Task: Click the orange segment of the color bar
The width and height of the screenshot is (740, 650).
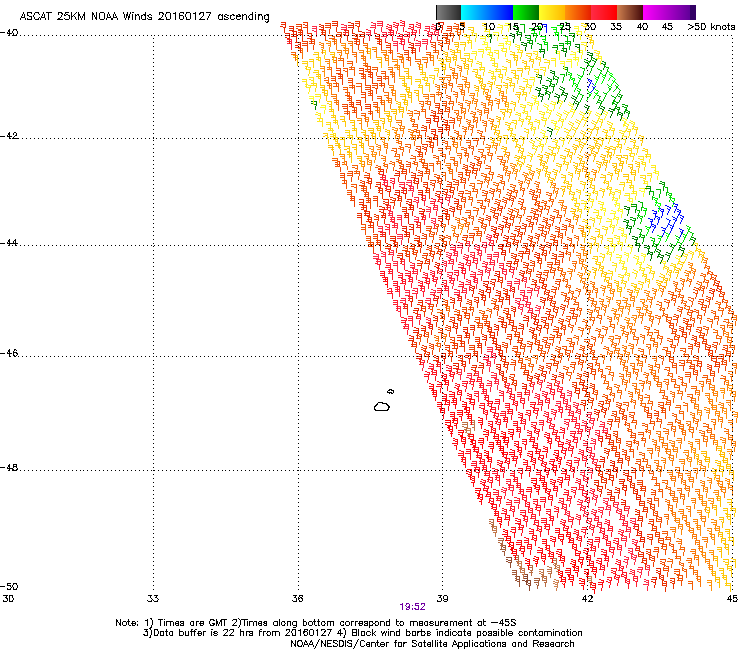Action: click(x=578, y=12)
